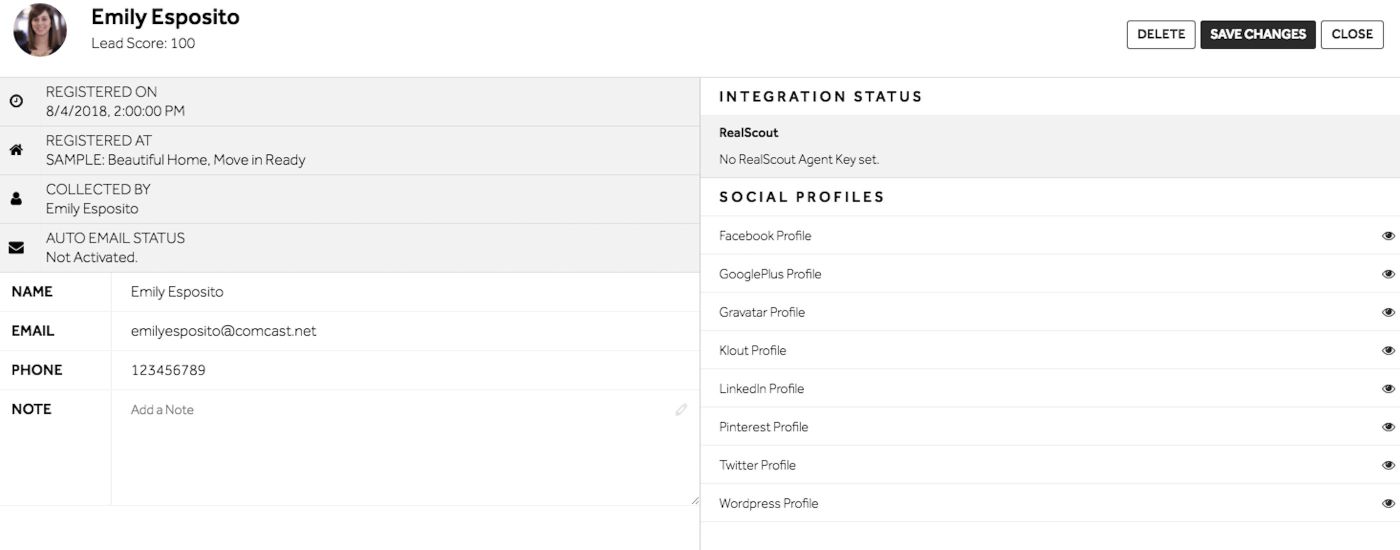Click the clock icon beside Registered On
This screenshot has height=550, width=1400.
[x=16, y=102]
